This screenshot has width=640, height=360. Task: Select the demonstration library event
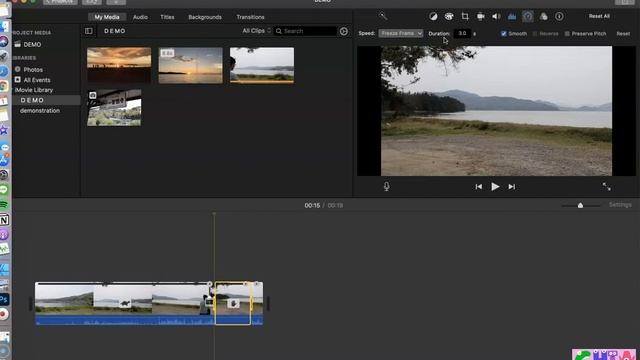[x=40, y=111]
